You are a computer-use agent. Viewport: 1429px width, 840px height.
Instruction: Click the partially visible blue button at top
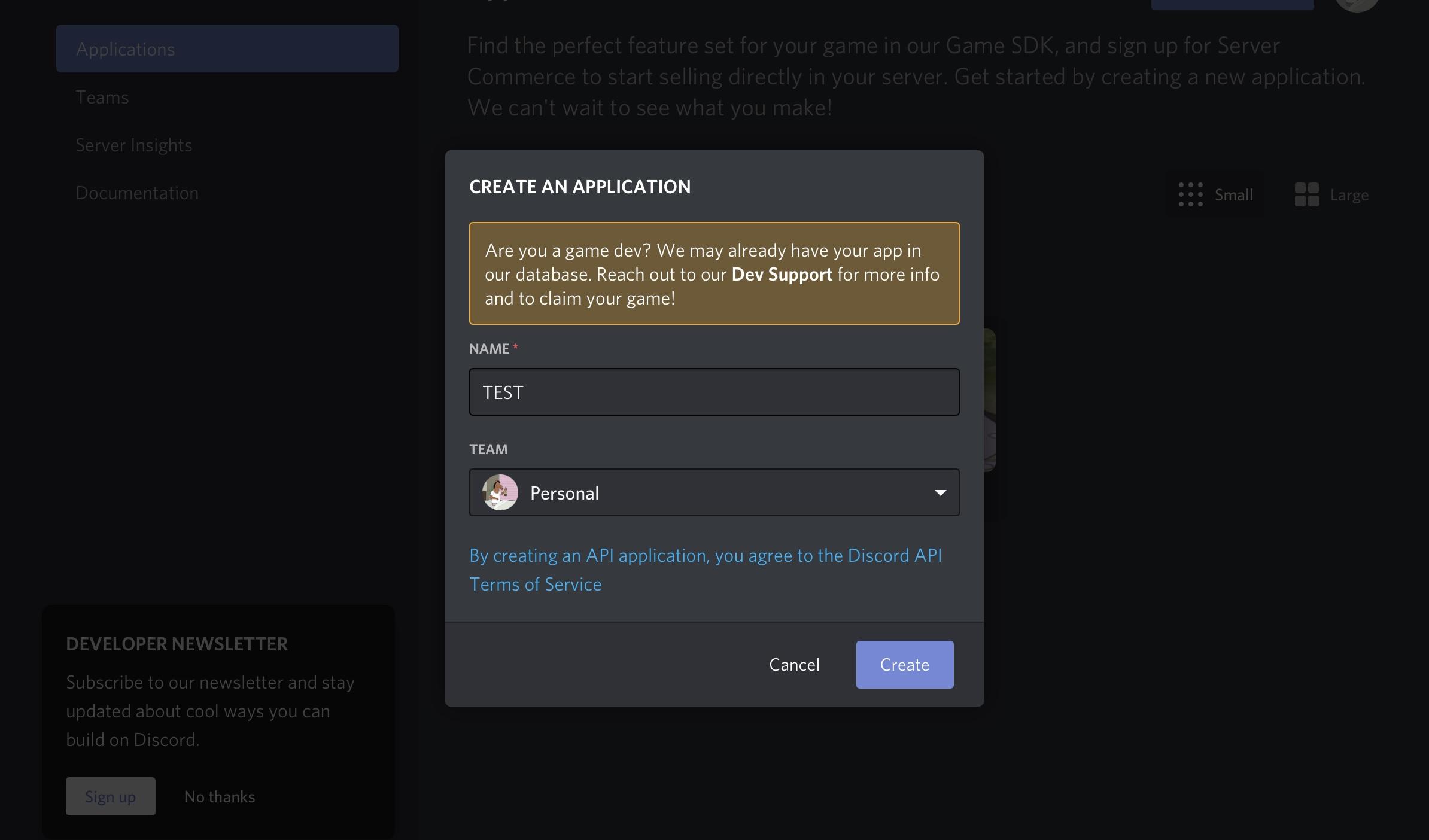coord(1232,5)
